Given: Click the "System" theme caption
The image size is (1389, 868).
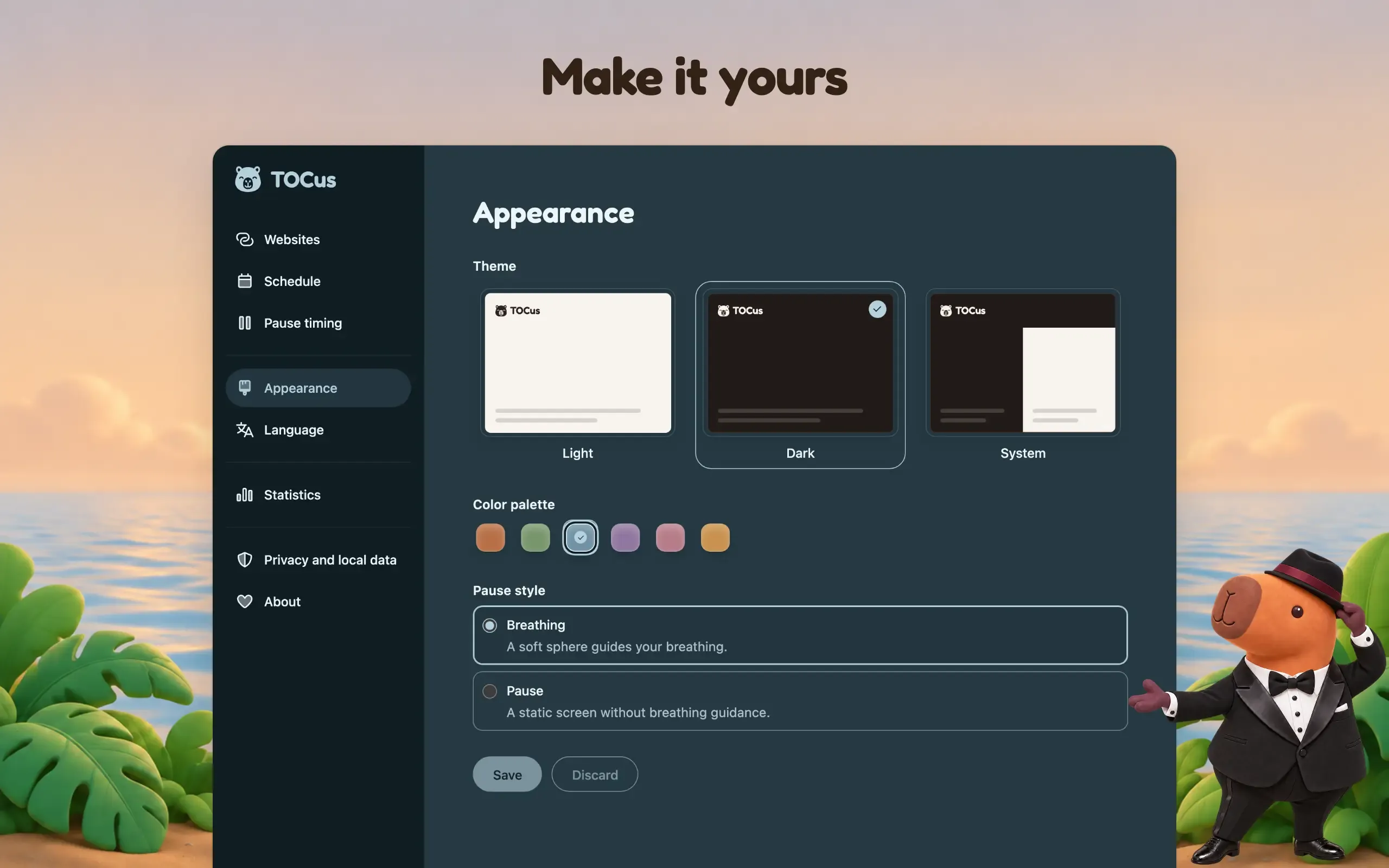Looking at the screenshot, I should (1023, 453).
